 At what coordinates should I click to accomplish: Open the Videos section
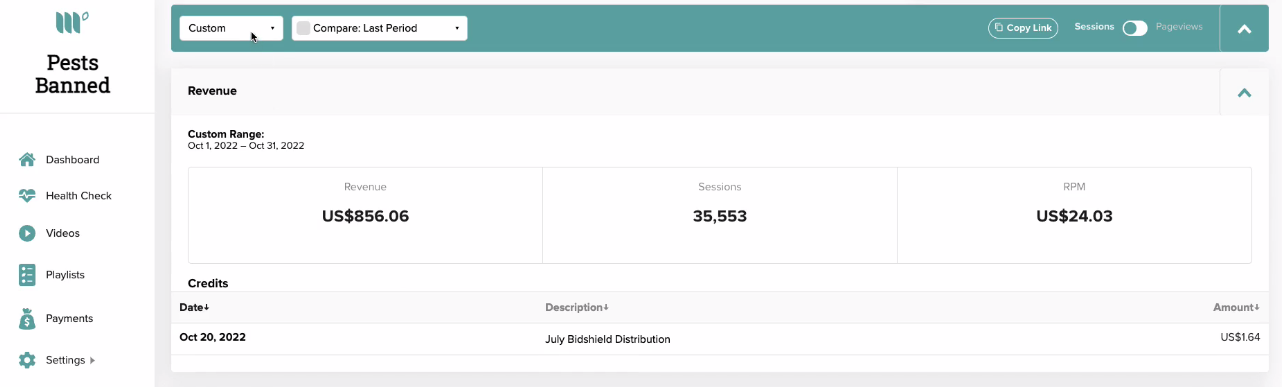tap(62, 233)
